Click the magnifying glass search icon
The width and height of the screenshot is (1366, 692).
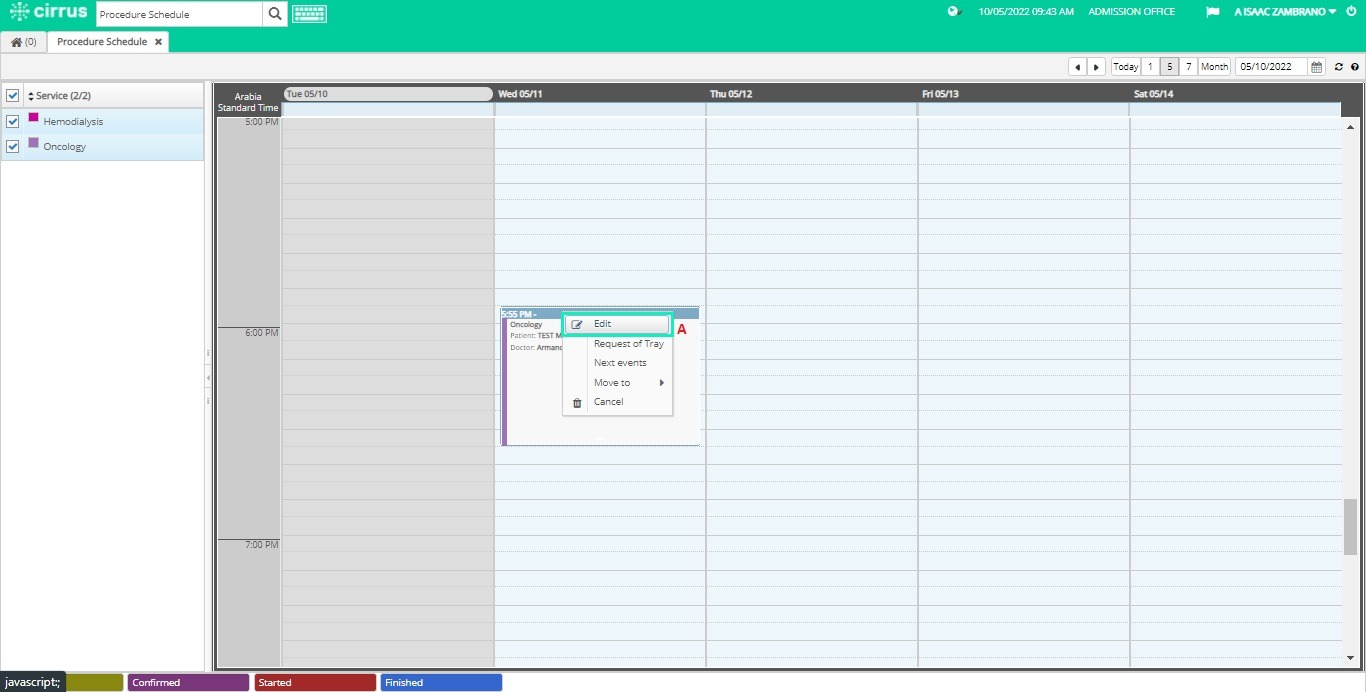(x=275, y=14)
